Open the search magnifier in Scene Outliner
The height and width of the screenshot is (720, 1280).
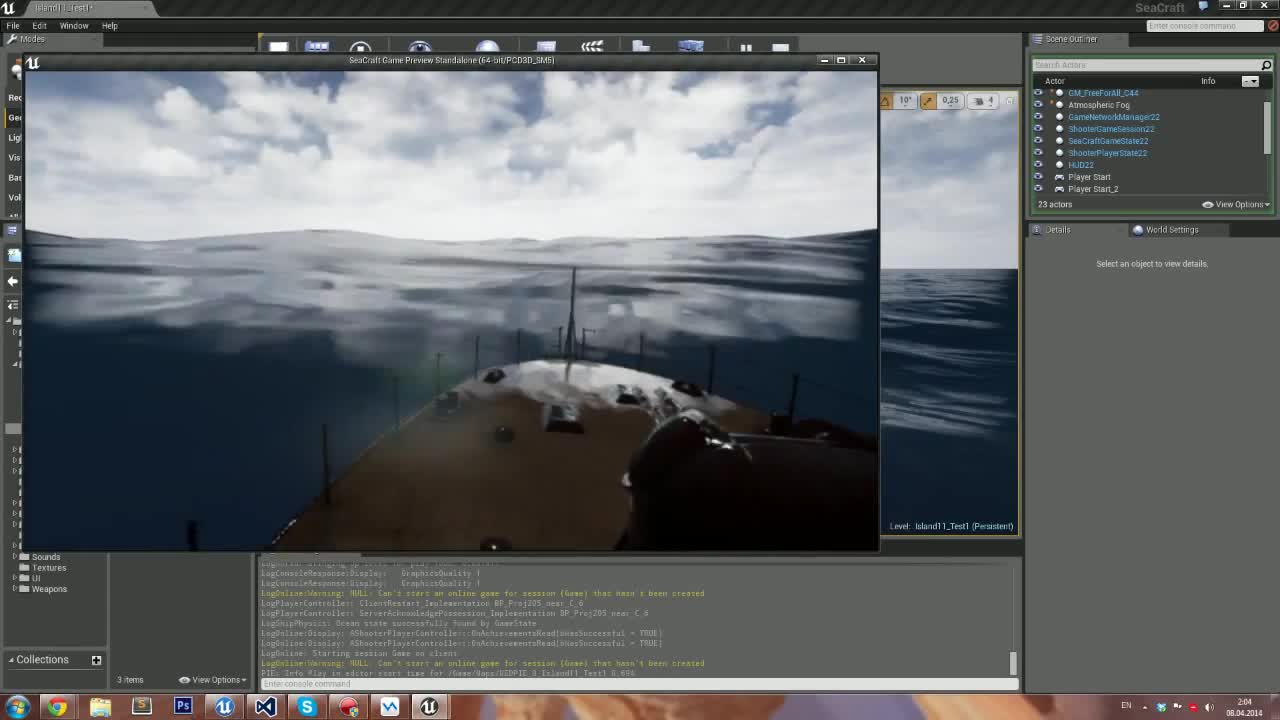1266,64
